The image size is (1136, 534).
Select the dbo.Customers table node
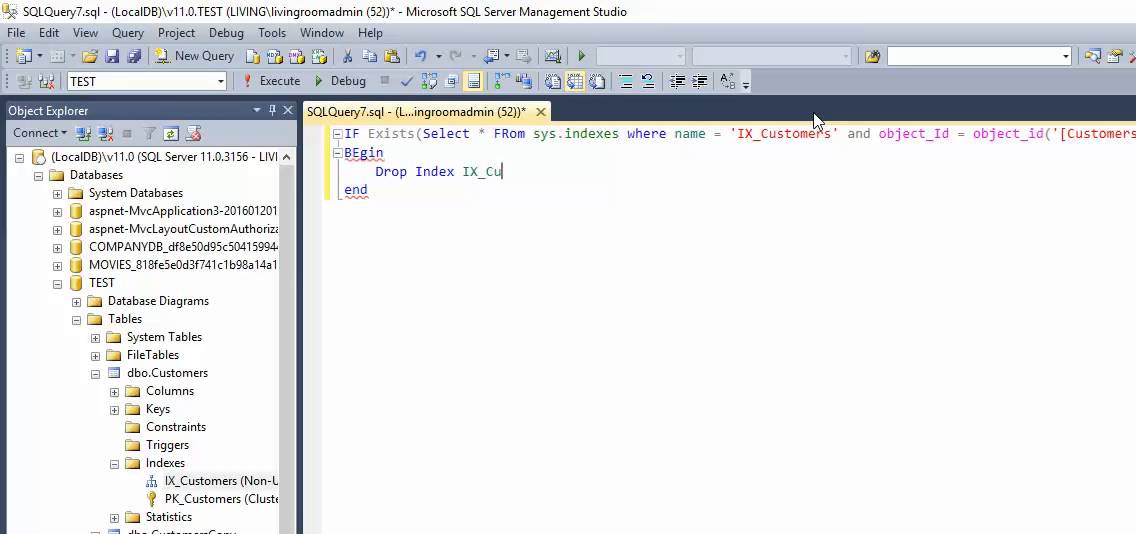point(157,373)
